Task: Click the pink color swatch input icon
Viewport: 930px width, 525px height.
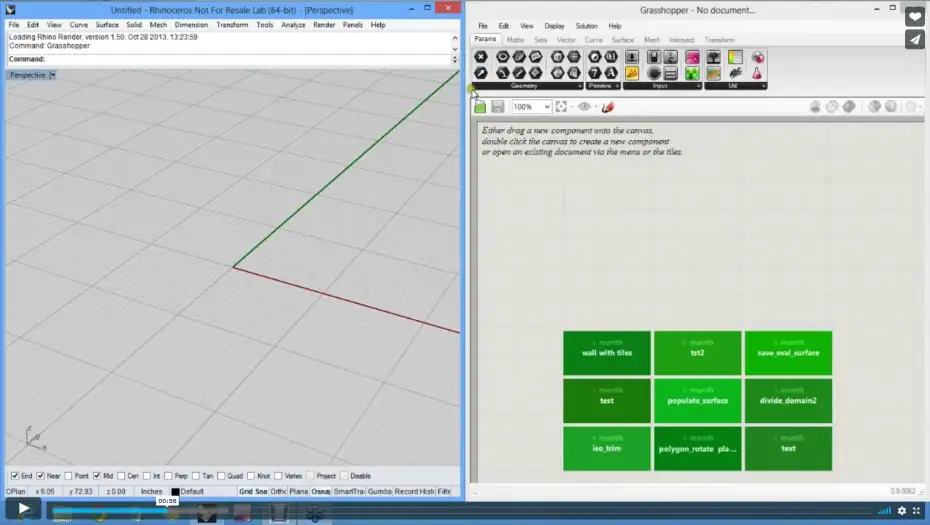Action: [x=692, y=57]
